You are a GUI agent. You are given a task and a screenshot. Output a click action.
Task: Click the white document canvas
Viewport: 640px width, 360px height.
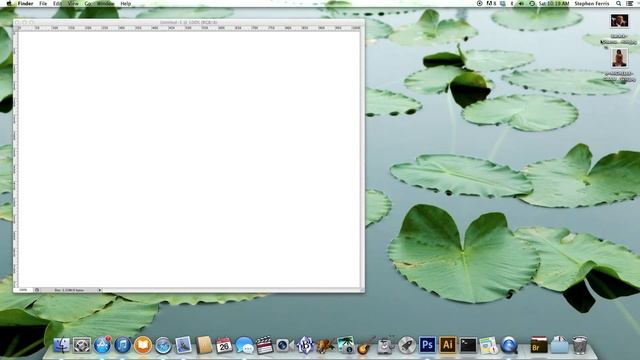[x=189, y=159]
